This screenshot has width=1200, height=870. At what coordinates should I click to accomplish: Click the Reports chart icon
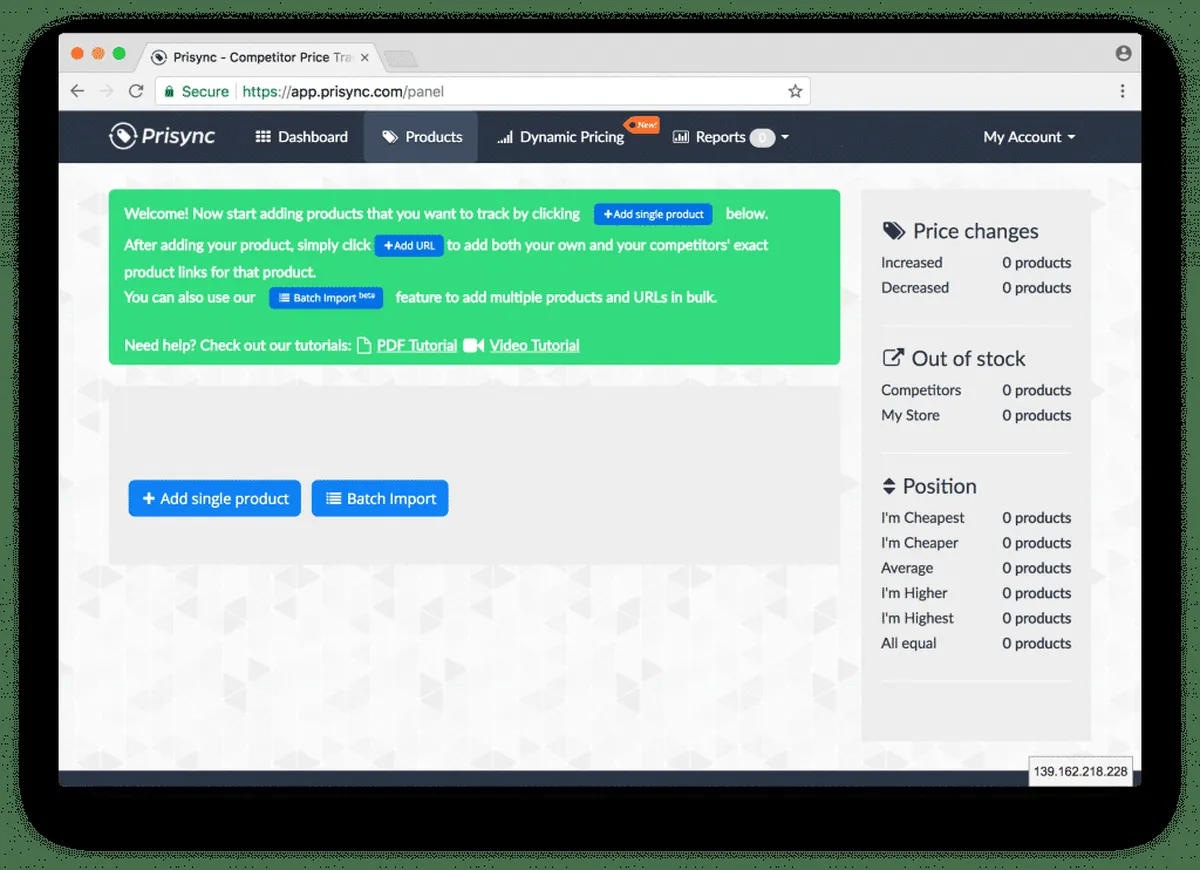(681, 137)
